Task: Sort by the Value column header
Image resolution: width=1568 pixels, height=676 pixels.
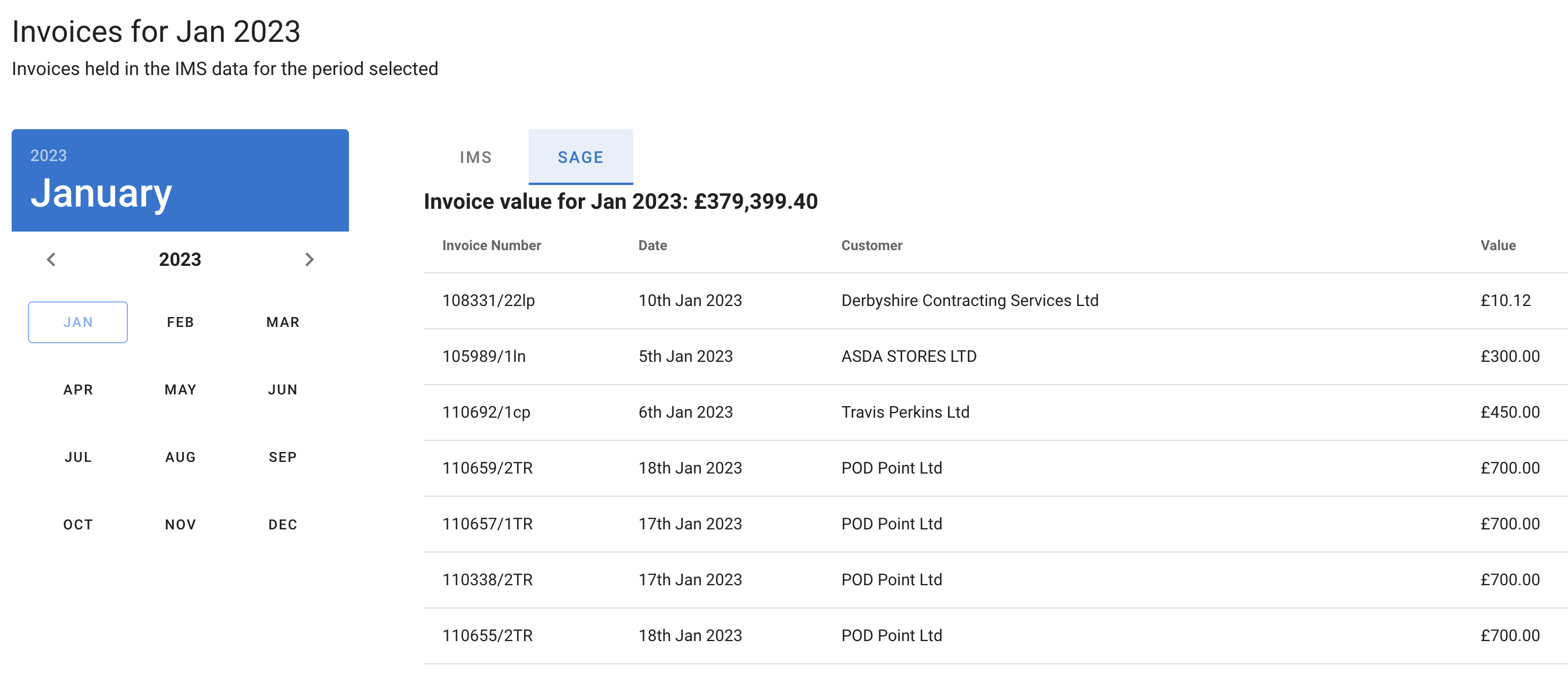Action: pos(1498,246)
